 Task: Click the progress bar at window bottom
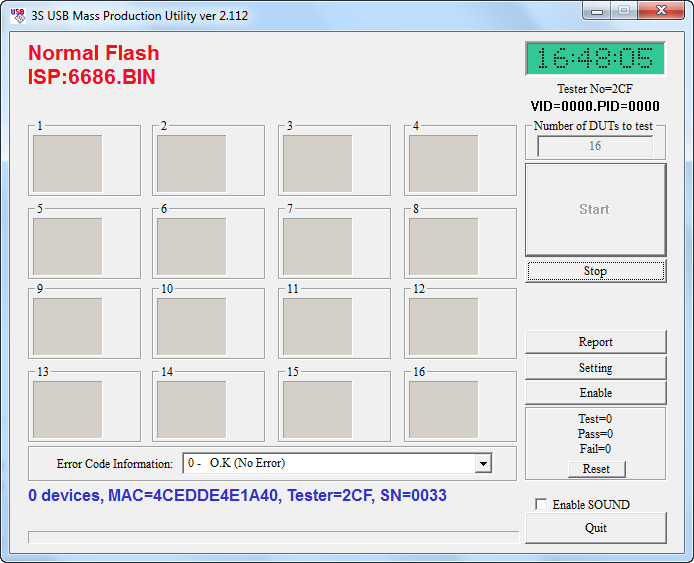[x=273, y=537]
